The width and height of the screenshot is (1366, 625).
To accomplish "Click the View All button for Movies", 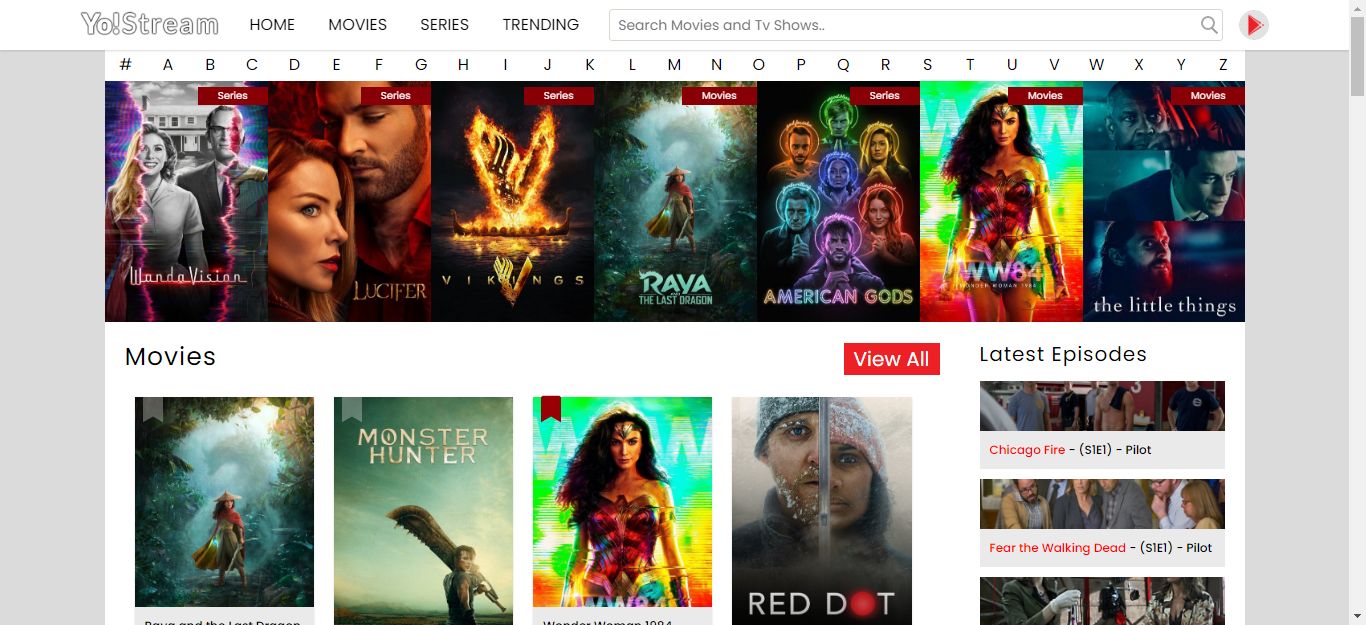I will pyautogui.click(x=891, y=359).
